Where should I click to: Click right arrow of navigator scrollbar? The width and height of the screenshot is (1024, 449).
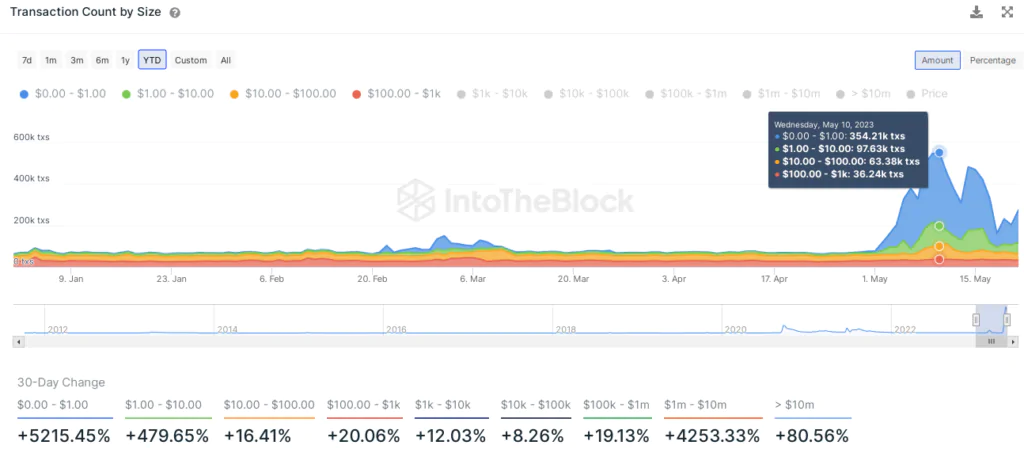tap(1013, 341)
